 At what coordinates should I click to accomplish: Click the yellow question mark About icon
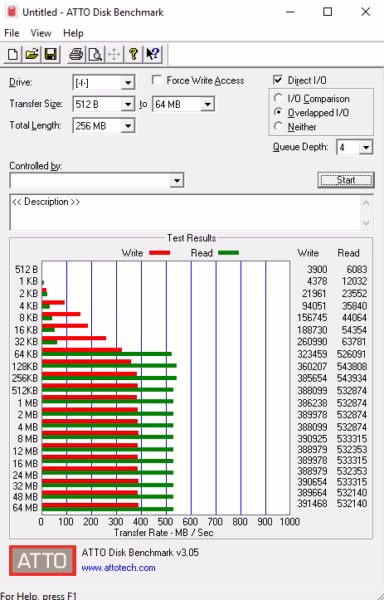133,54
